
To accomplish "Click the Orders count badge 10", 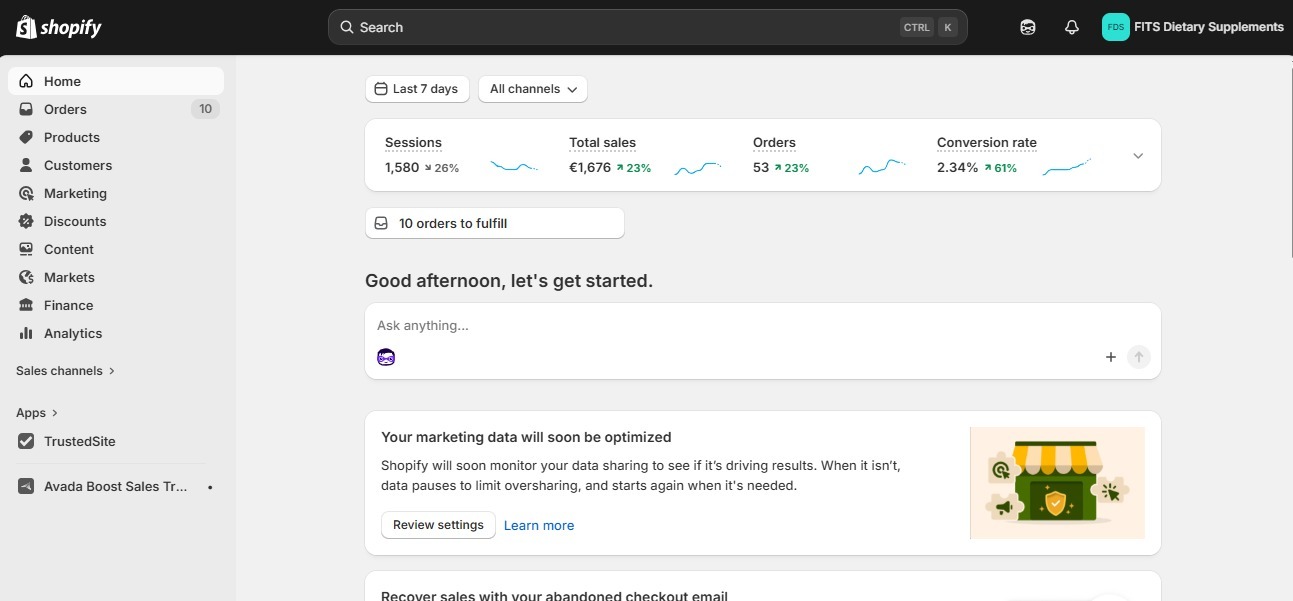I will point(205,109).
